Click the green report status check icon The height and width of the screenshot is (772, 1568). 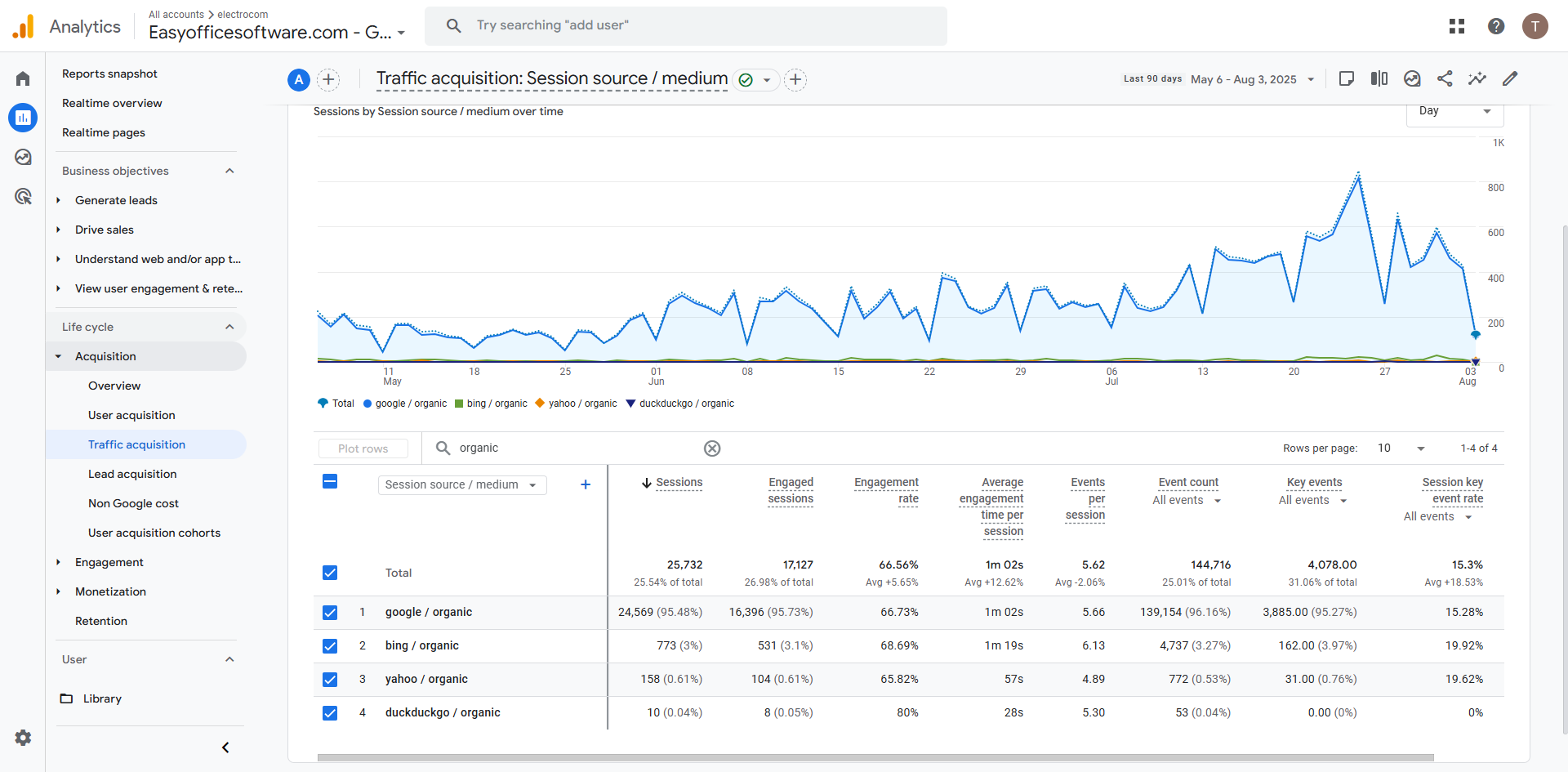point(746,80)
